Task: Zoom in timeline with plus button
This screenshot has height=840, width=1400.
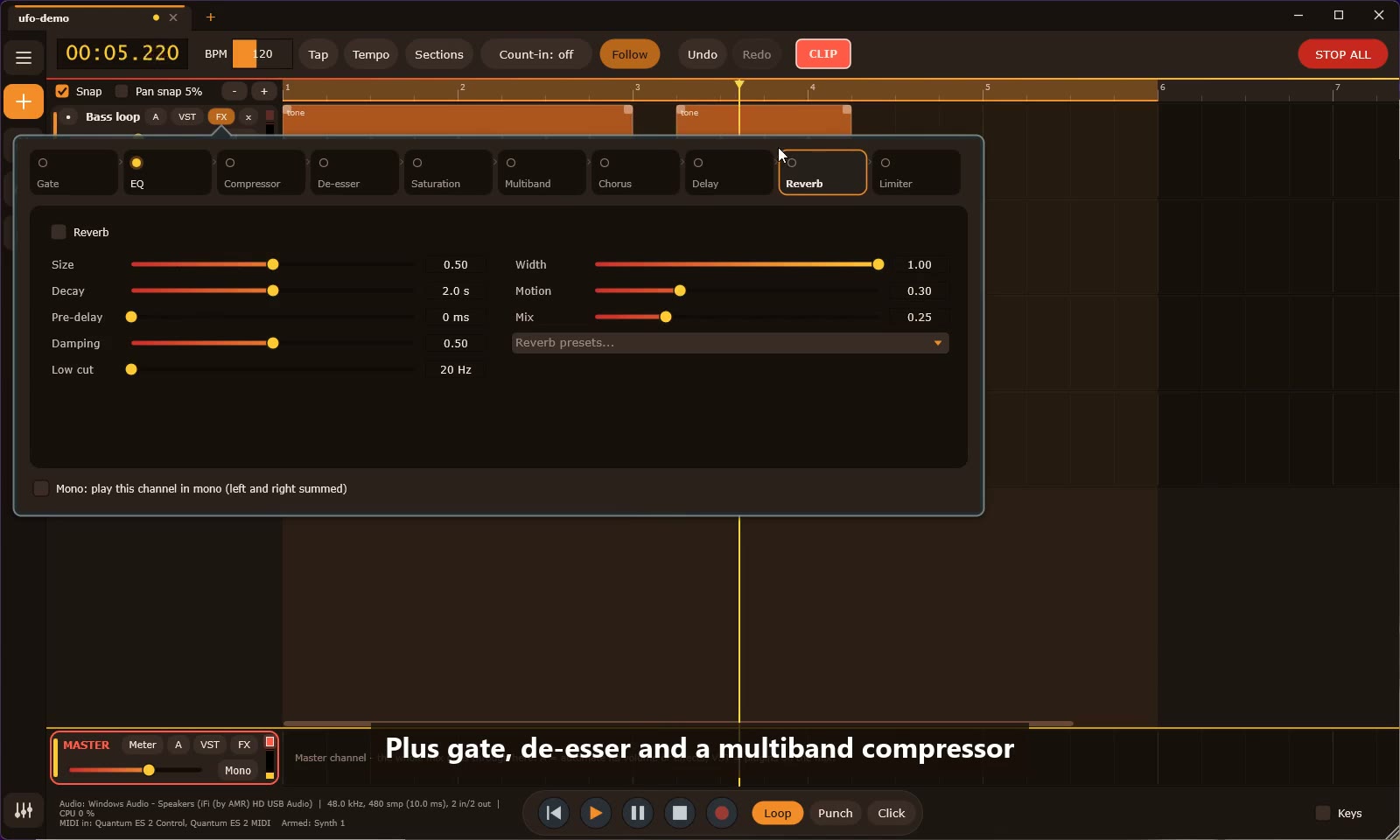Action: coord(264,91)
